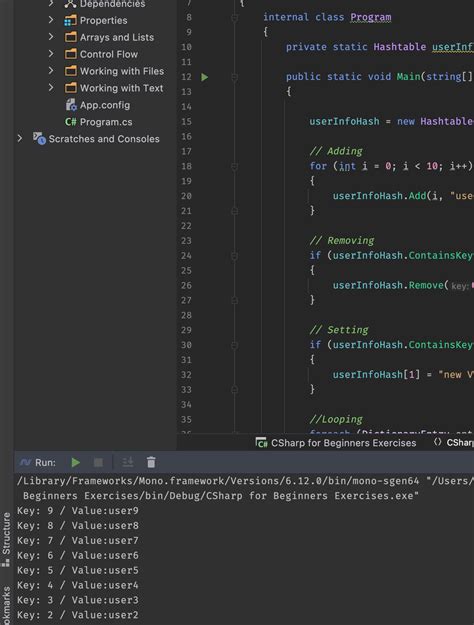Clear console output with trash icon
474x625 pixels.
[x=151, y=462]
